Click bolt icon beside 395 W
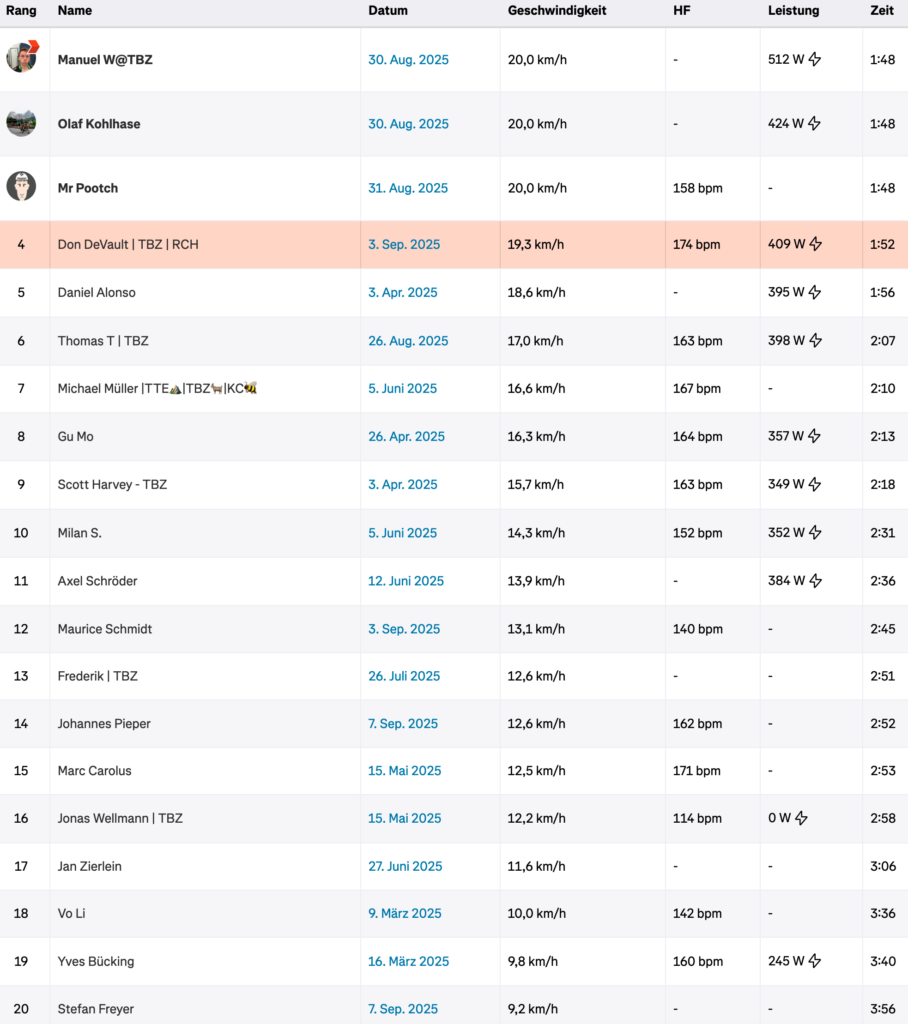The width and height of the screenshot is (908, 1024). (815, 293)
